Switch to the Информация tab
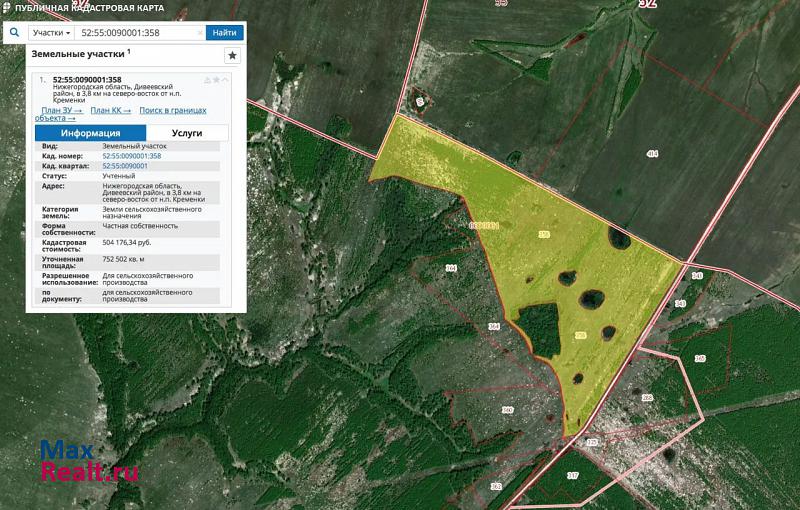800x510 pixels. coord(90,132)
